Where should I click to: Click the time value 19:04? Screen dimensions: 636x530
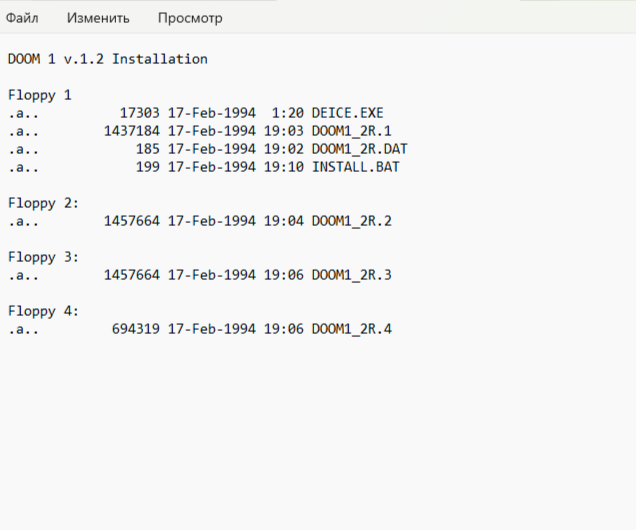click(x=284, y=221)
